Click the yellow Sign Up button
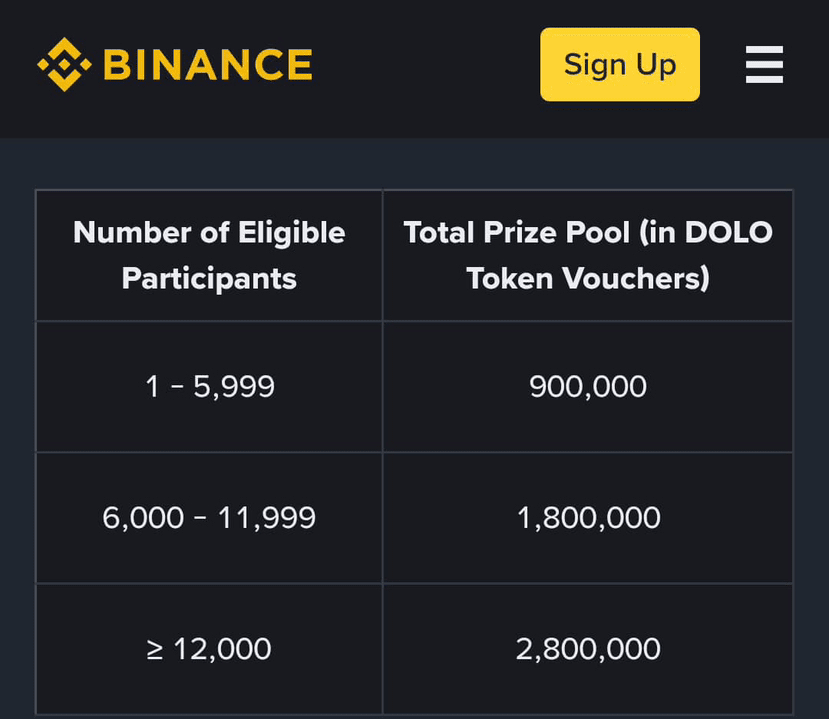 click(x=620, y=64)
